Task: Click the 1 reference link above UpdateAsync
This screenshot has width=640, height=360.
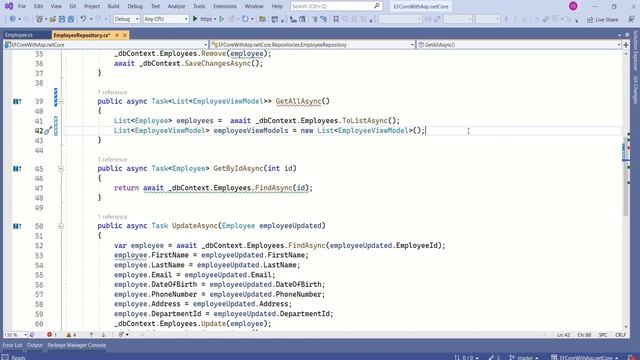Action: tap(112, 217)
